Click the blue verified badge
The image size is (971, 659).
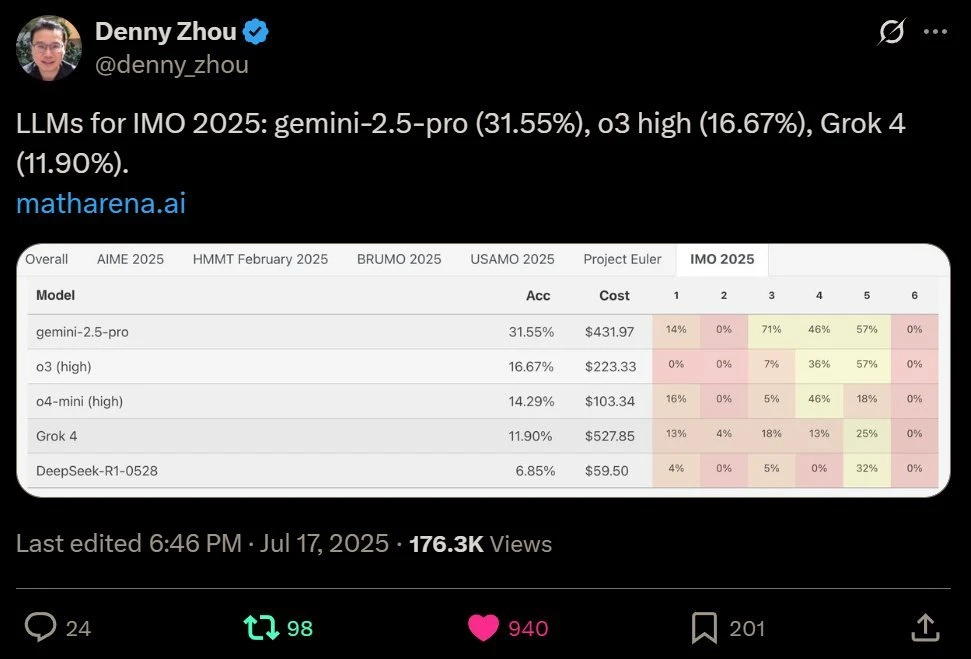point(255,32)
